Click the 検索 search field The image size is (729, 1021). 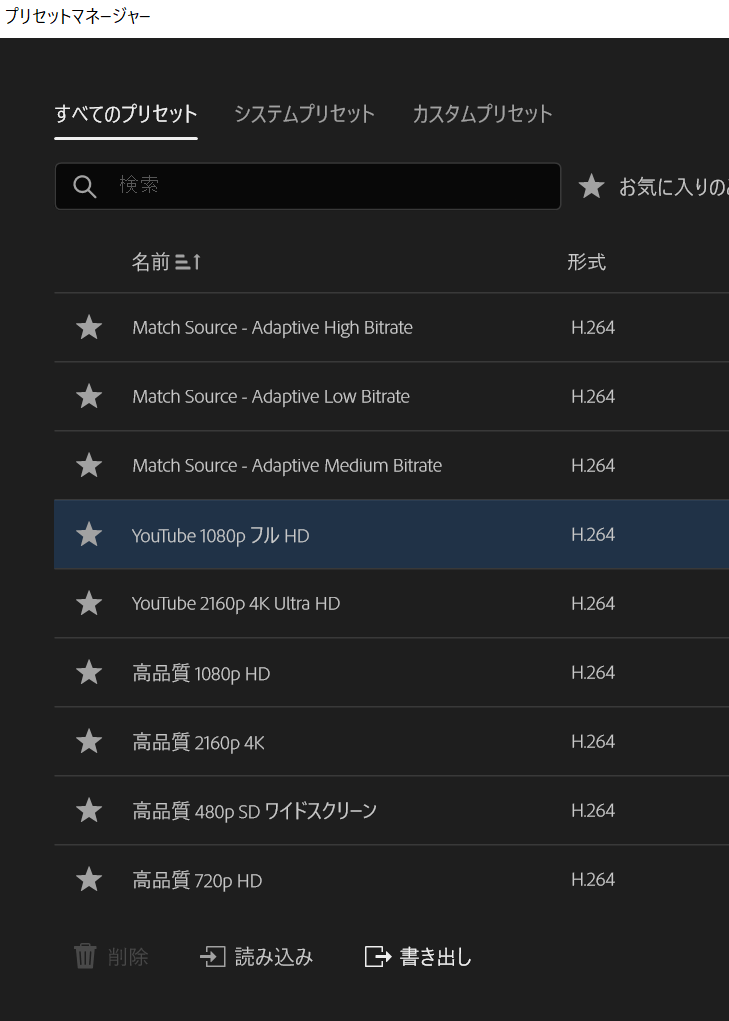click(x=330, y=186)
